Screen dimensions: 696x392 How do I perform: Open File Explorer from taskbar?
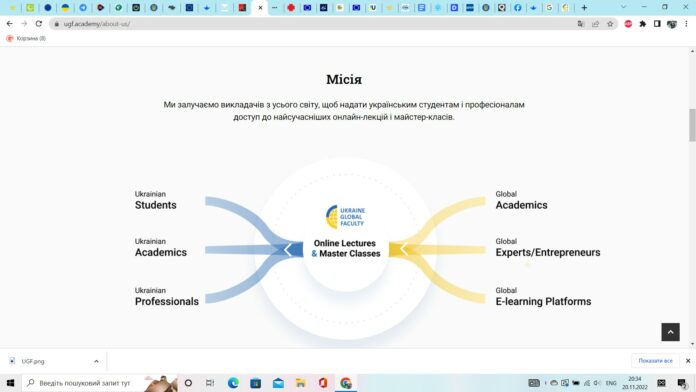[301, 383]
